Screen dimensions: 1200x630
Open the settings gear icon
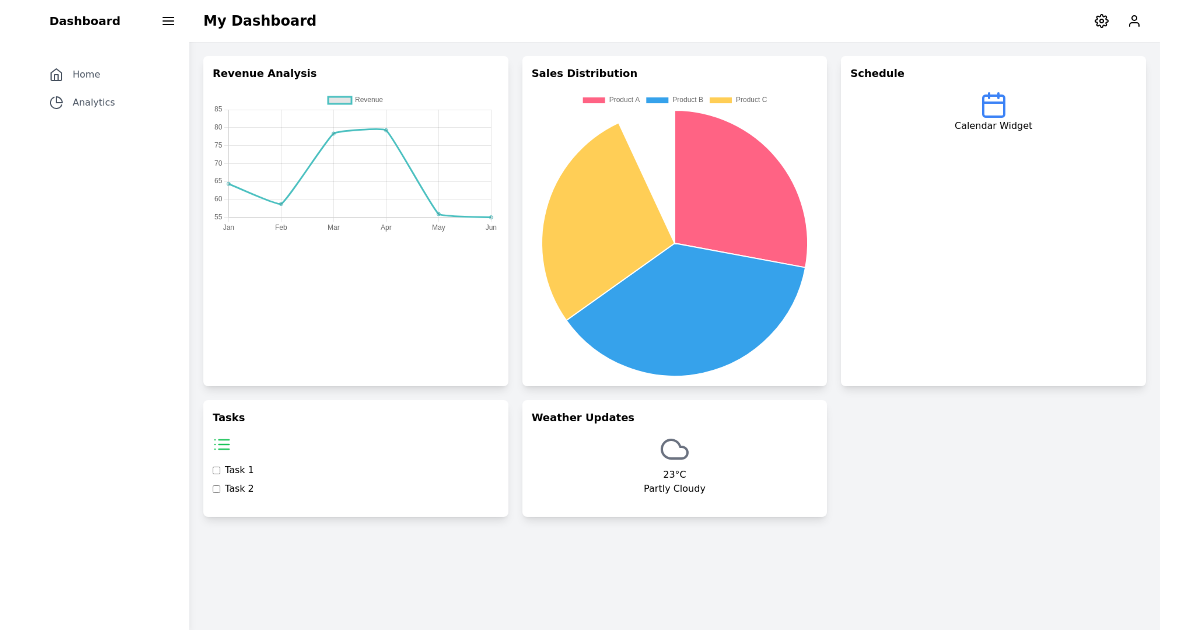1101,20
